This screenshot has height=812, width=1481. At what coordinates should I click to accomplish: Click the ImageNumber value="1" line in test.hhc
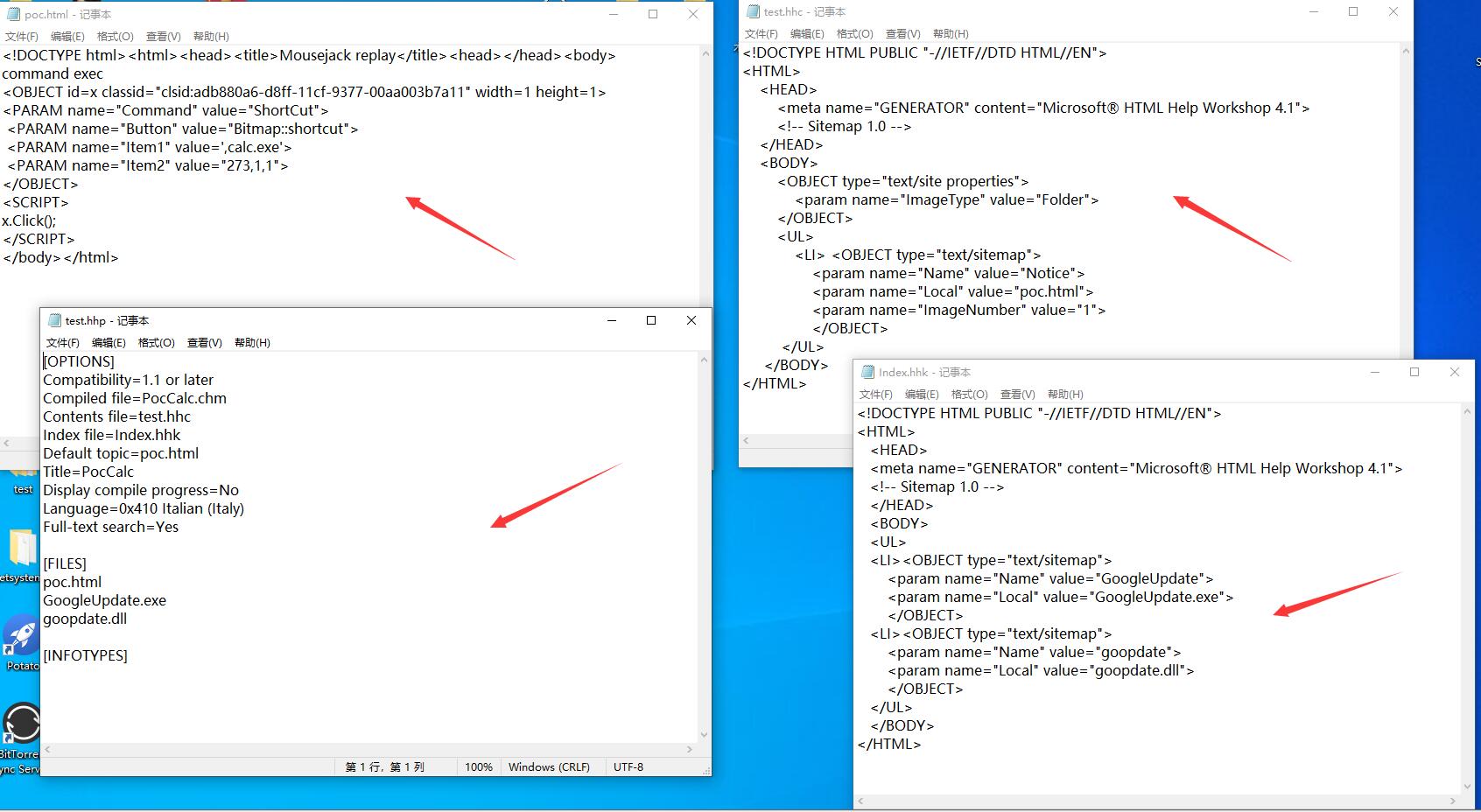[x=959, y=310]
